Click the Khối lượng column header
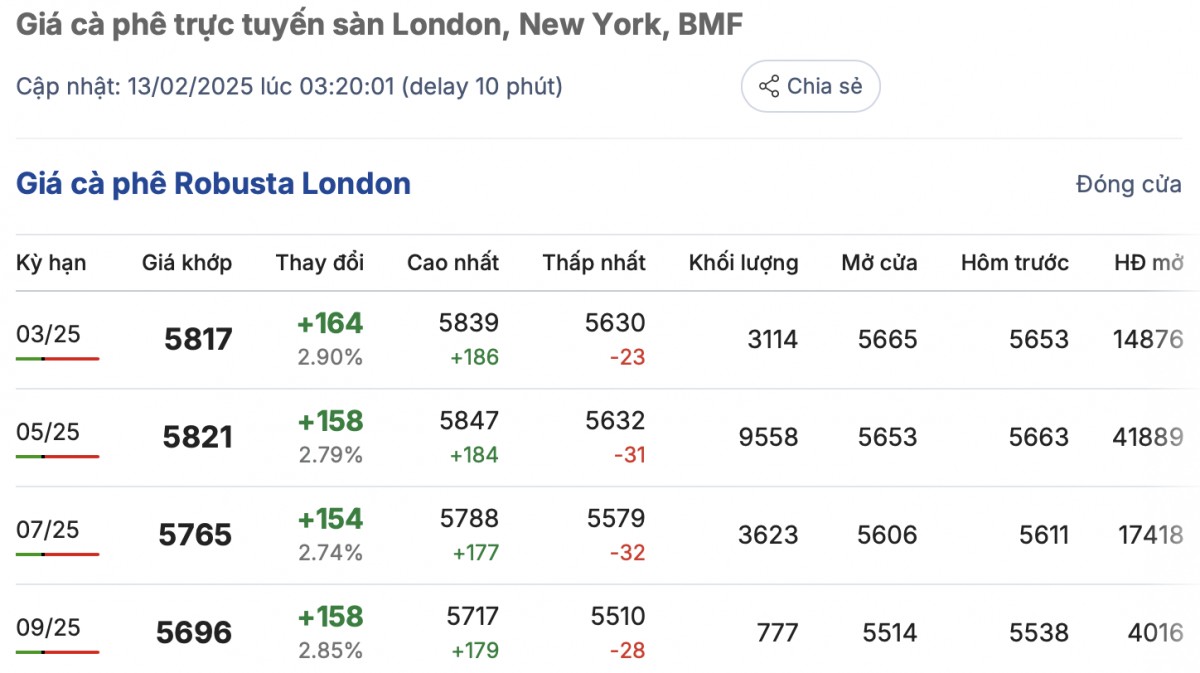 (x=743, y=263)
